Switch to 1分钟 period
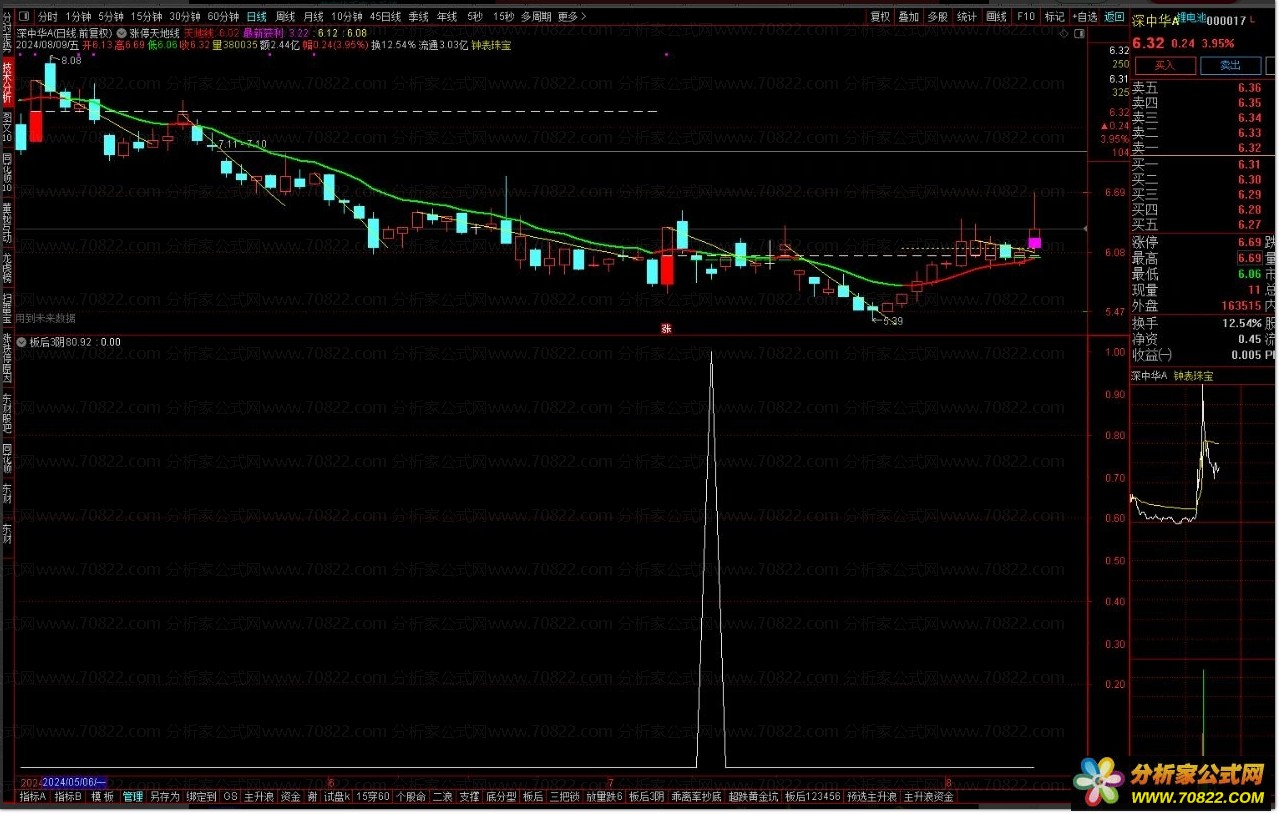The height and width of the screenshot is (814, 1281). [77, 17]
